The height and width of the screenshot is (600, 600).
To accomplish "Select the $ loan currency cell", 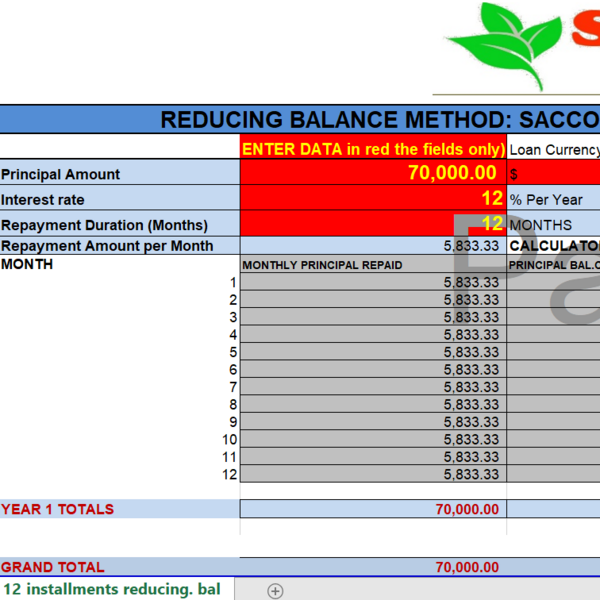I will point(553,173).
